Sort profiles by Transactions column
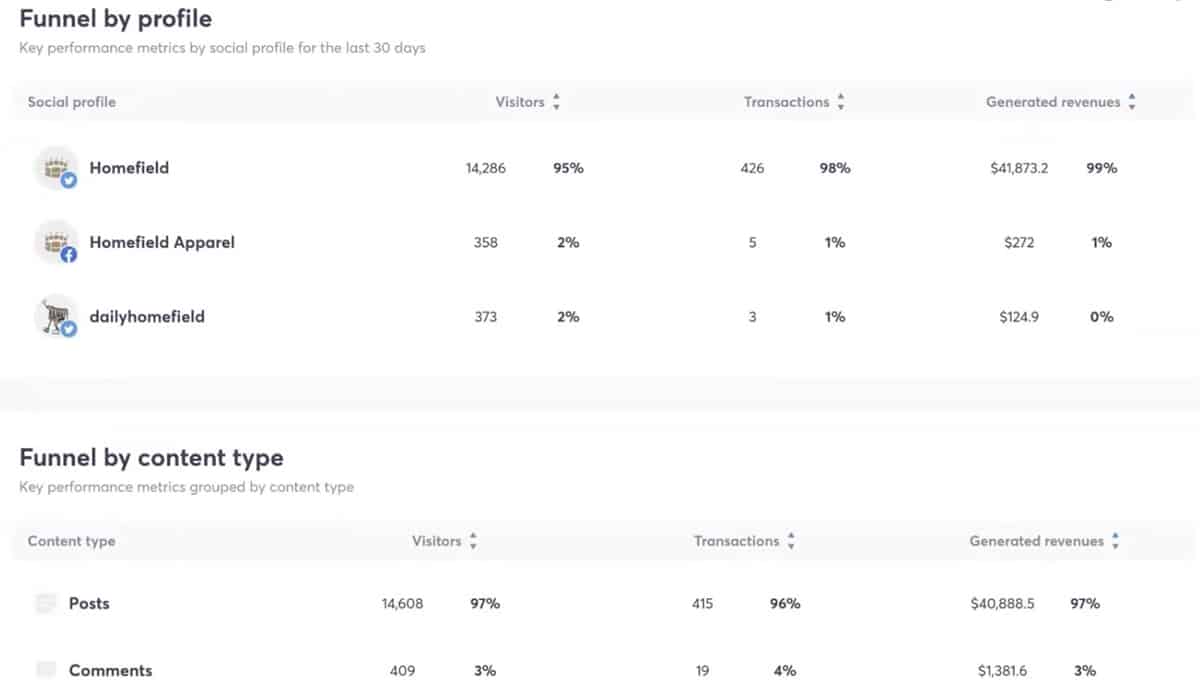1200x700 pixels. [841, 102]
